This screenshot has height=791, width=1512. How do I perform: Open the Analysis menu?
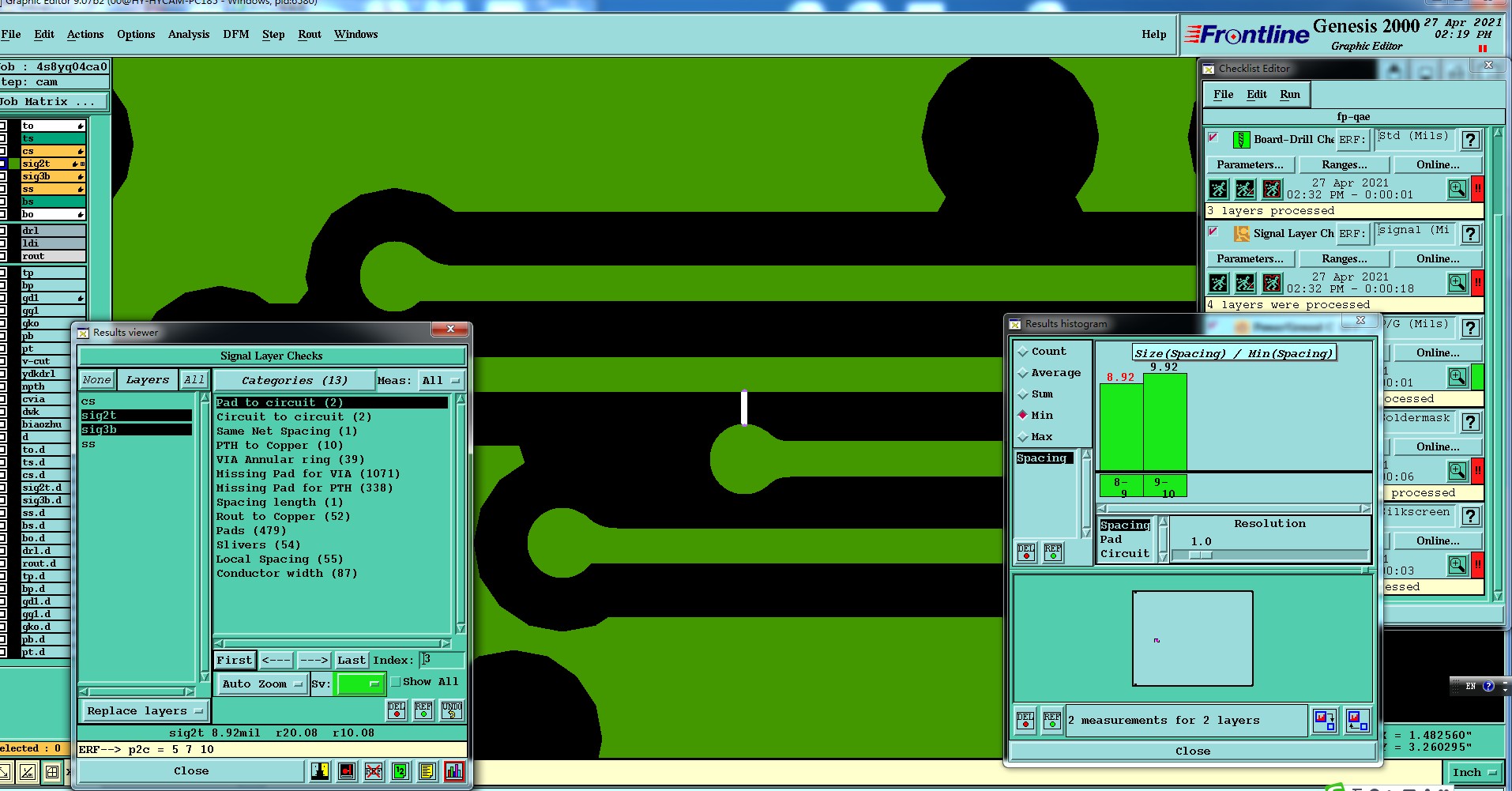coord(189,35)
